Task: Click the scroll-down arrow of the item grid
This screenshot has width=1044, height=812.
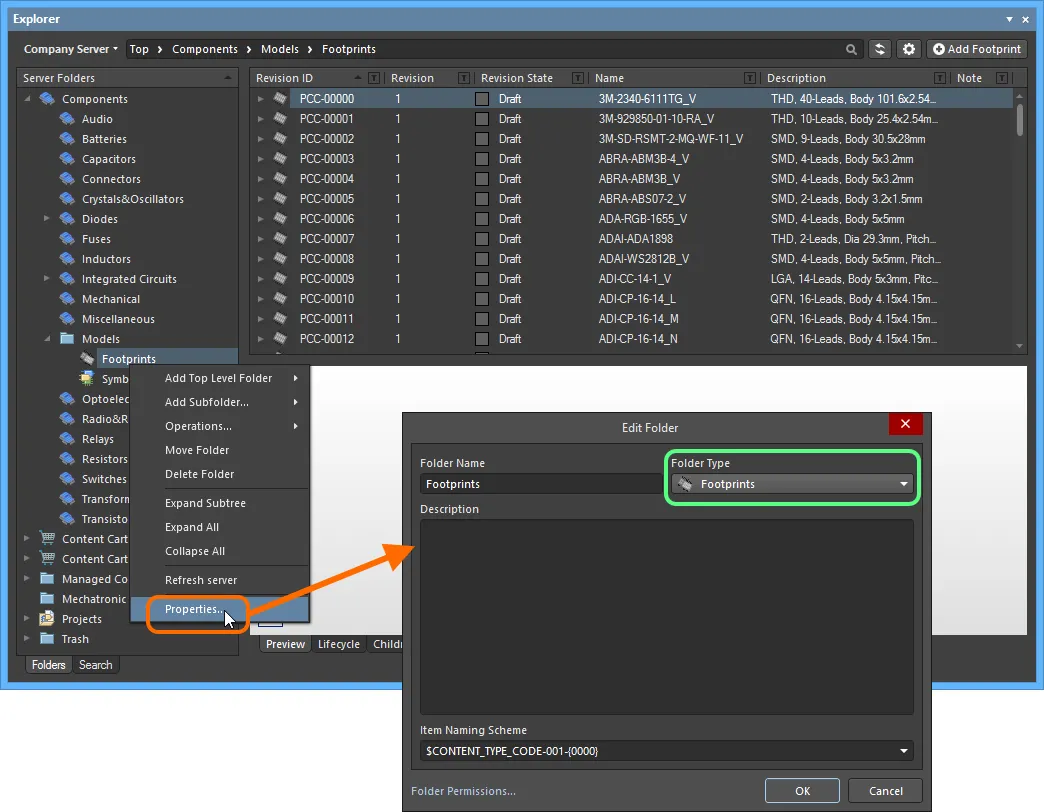Action: 1019,345
